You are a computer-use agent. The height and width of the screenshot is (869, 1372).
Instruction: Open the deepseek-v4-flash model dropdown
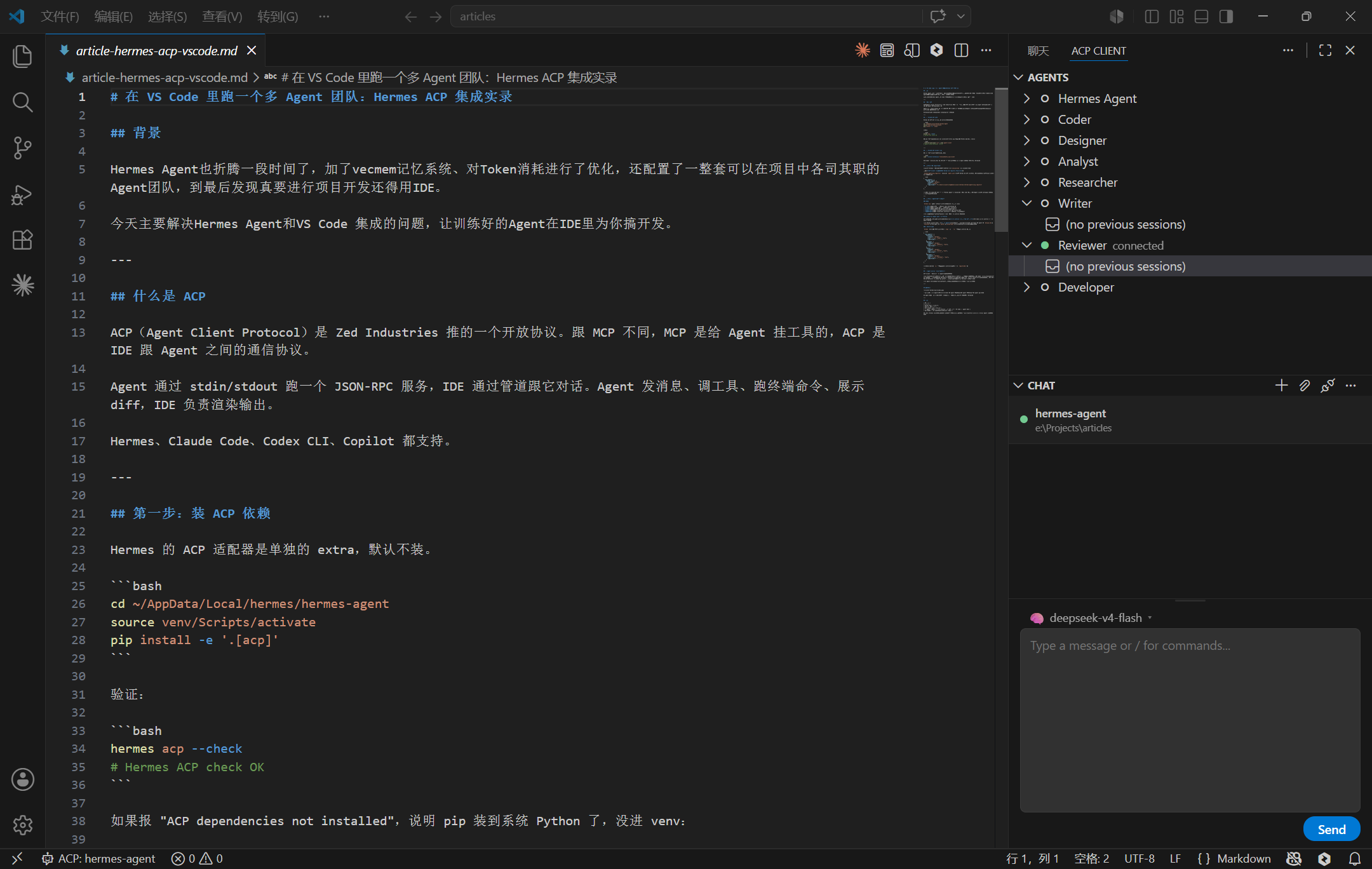click(1092, 618)
